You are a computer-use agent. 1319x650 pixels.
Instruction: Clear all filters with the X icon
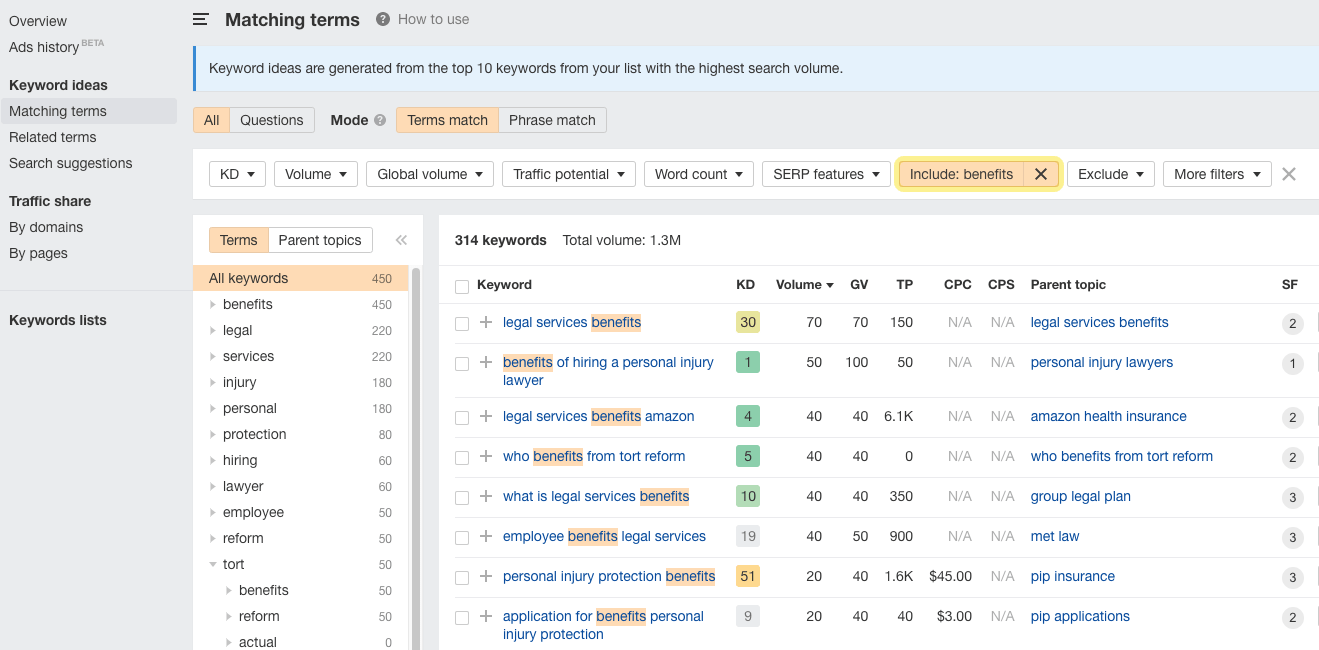click(x=1289, y=173)
